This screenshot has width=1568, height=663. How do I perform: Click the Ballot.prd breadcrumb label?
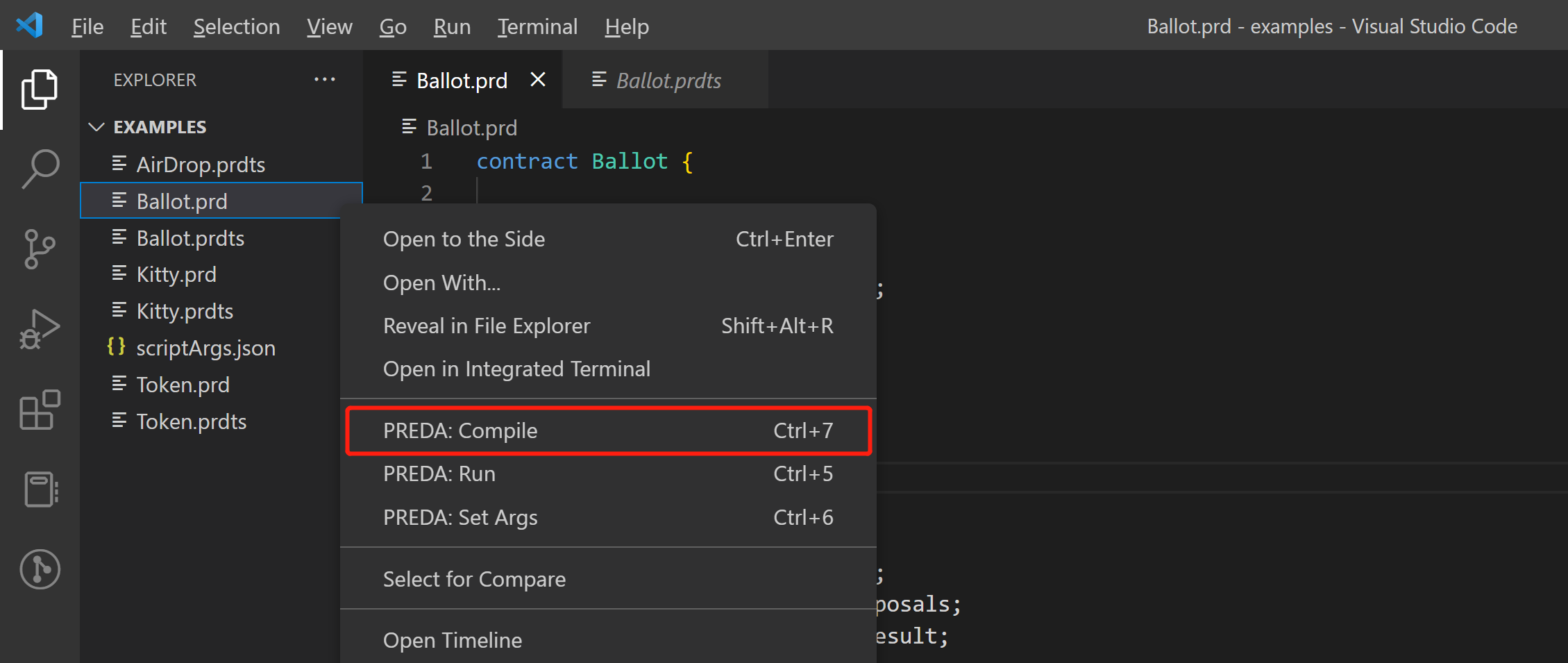[472, 128]
